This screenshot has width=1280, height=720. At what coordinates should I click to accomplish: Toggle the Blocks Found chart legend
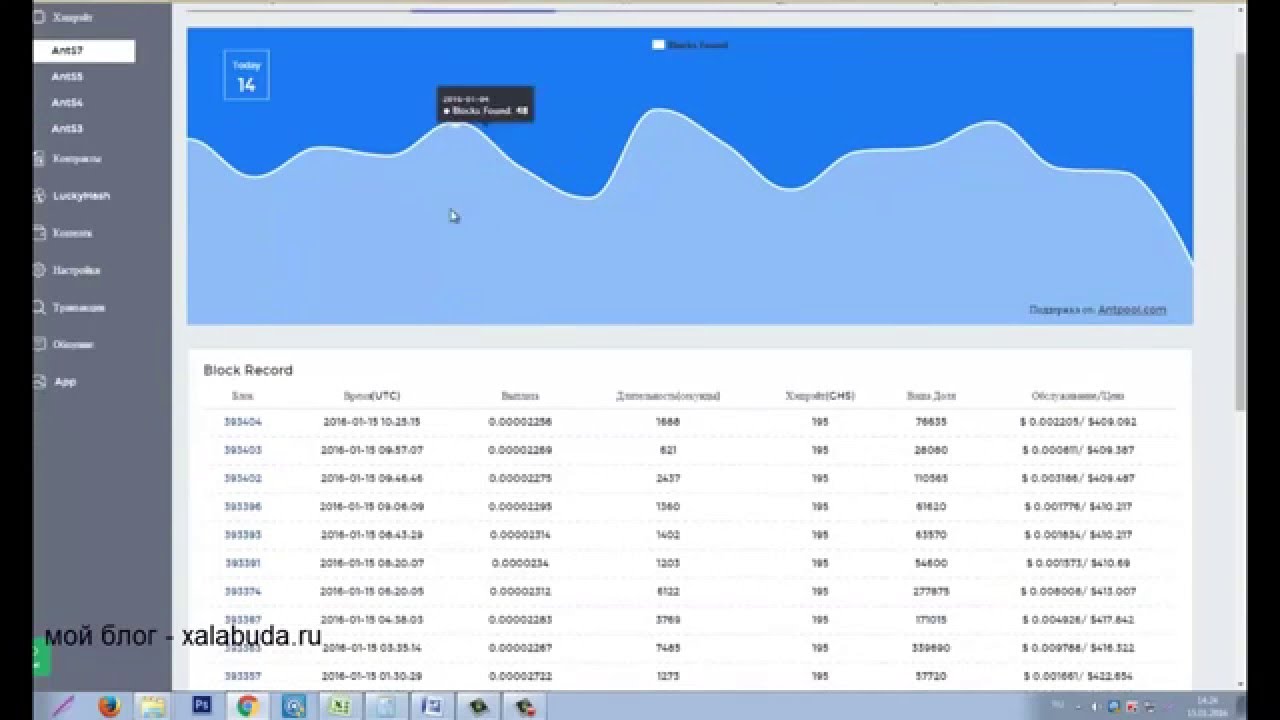690,45
